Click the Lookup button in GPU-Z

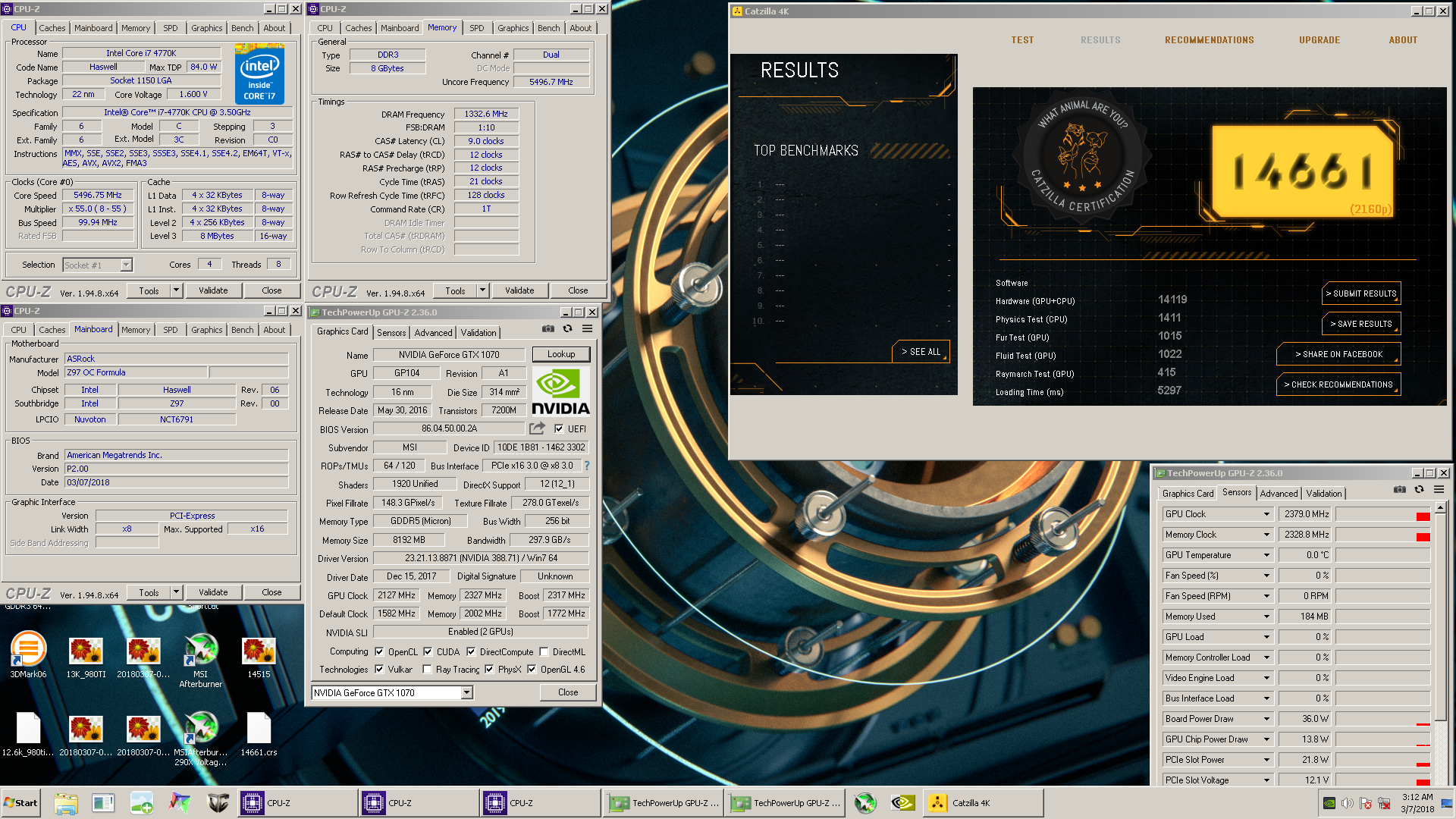[x=561, y=354]
